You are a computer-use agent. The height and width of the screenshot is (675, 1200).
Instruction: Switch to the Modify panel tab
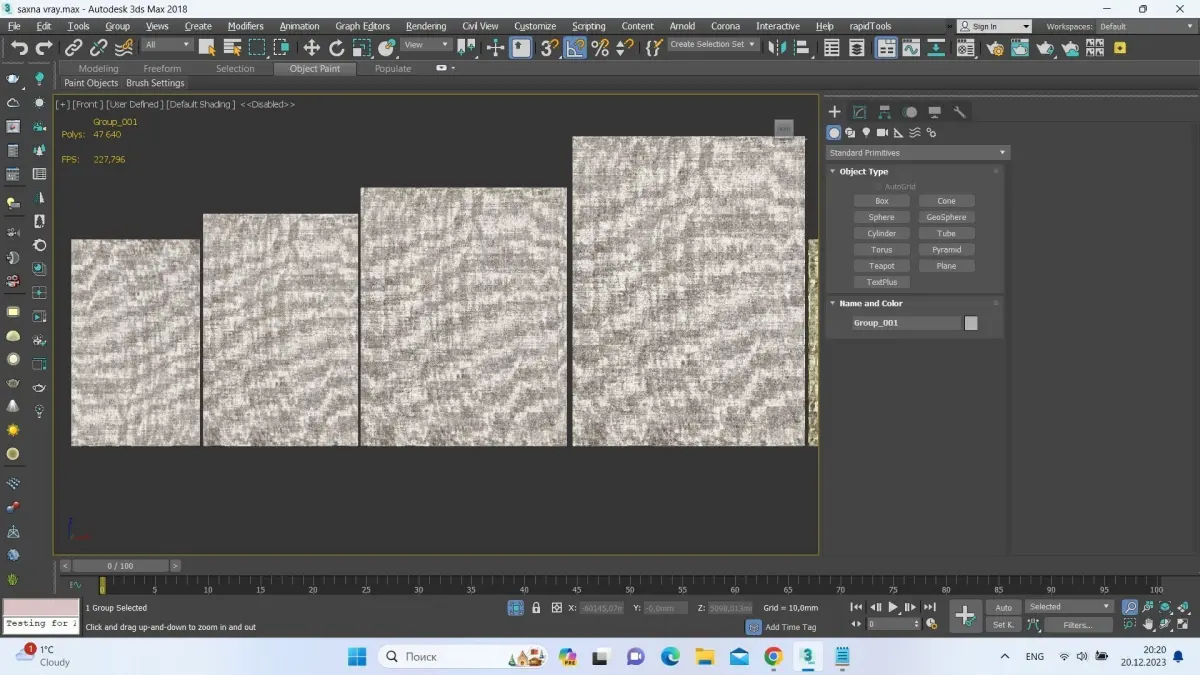[x=859, y=112]
